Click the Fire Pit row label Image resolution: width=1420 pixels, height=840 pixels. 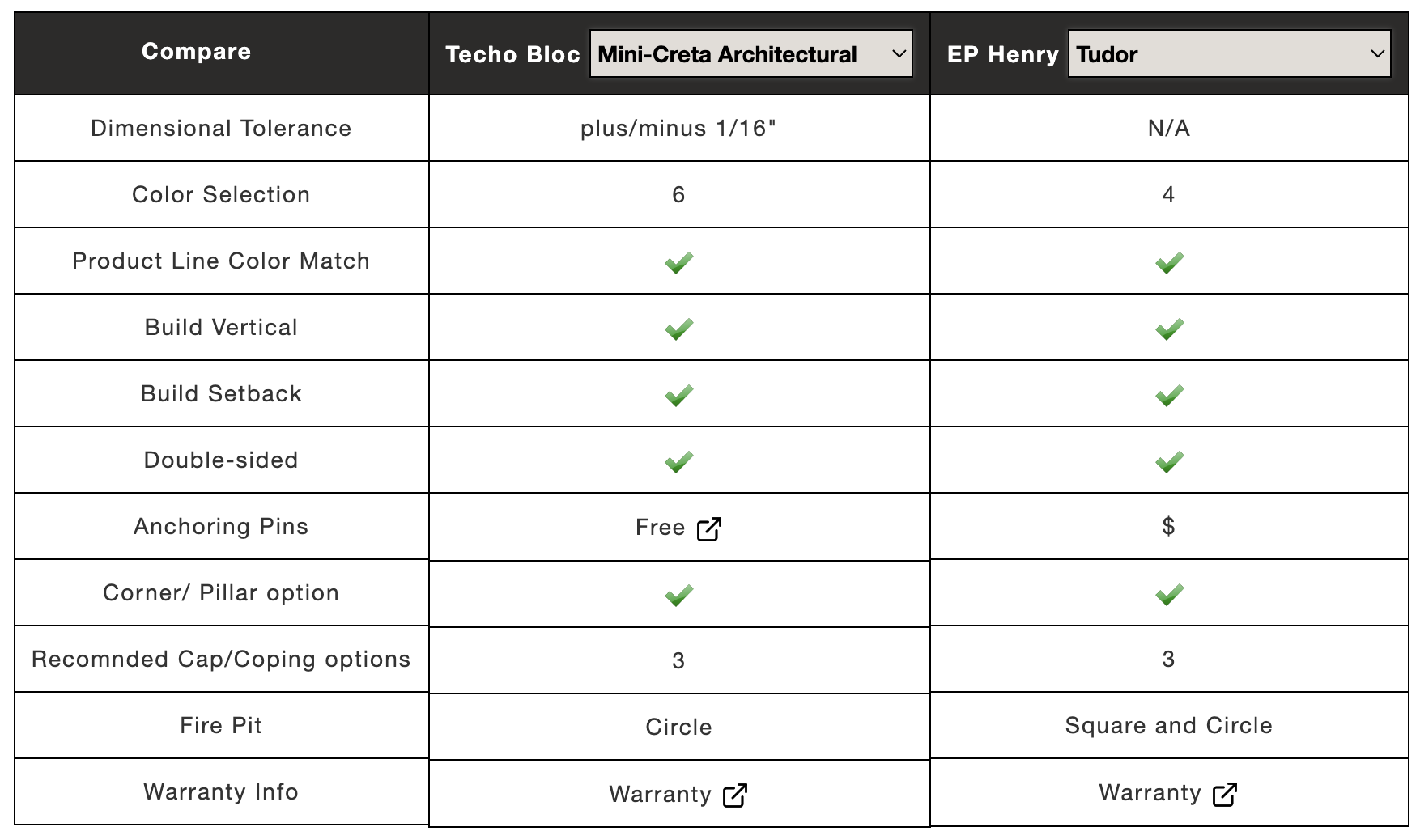tap(221, 725)
